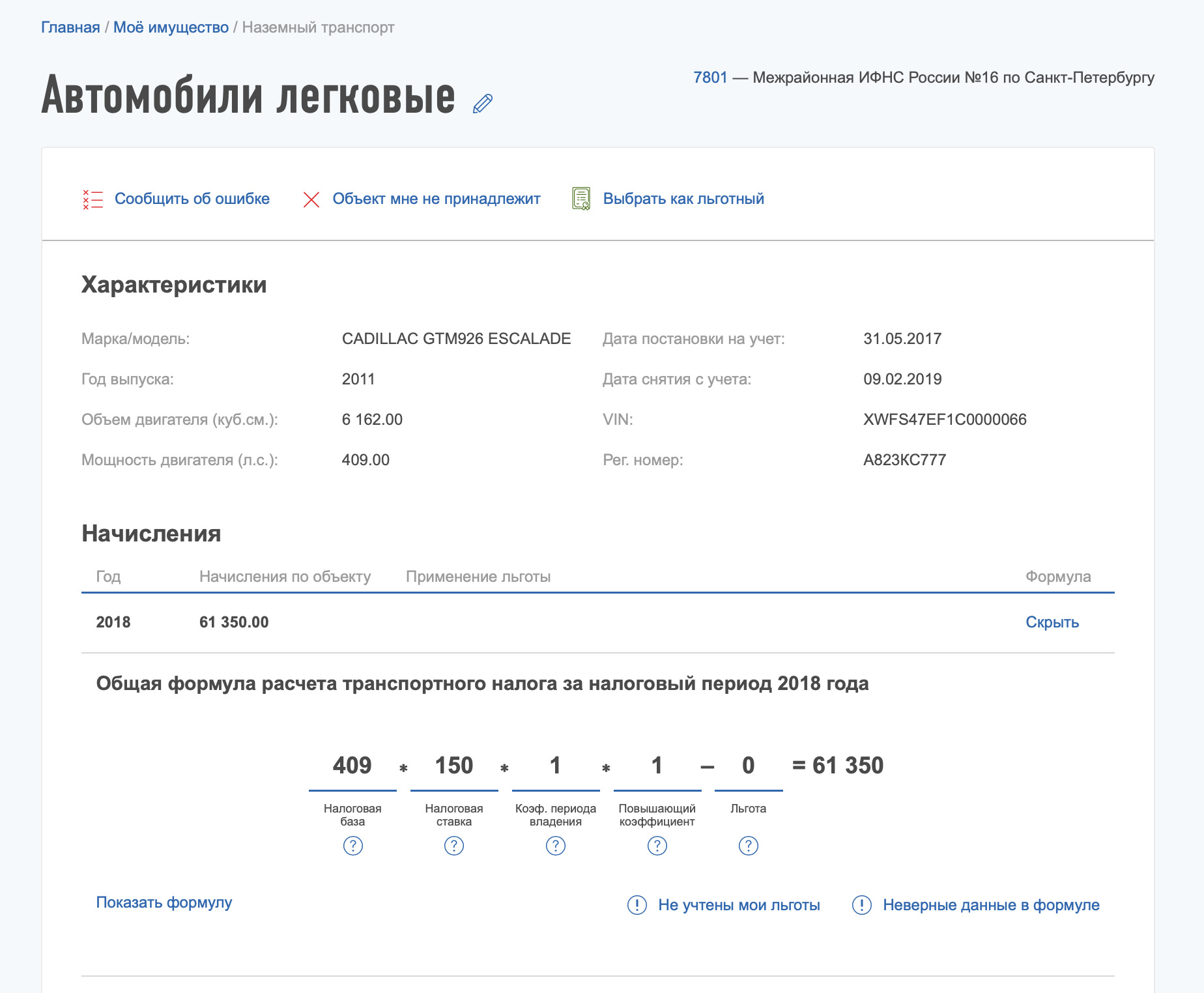The width and height of the screenshot is (1204, 993).
Task: Click engine volume value 6 162.00
Action: click(372, 420)
